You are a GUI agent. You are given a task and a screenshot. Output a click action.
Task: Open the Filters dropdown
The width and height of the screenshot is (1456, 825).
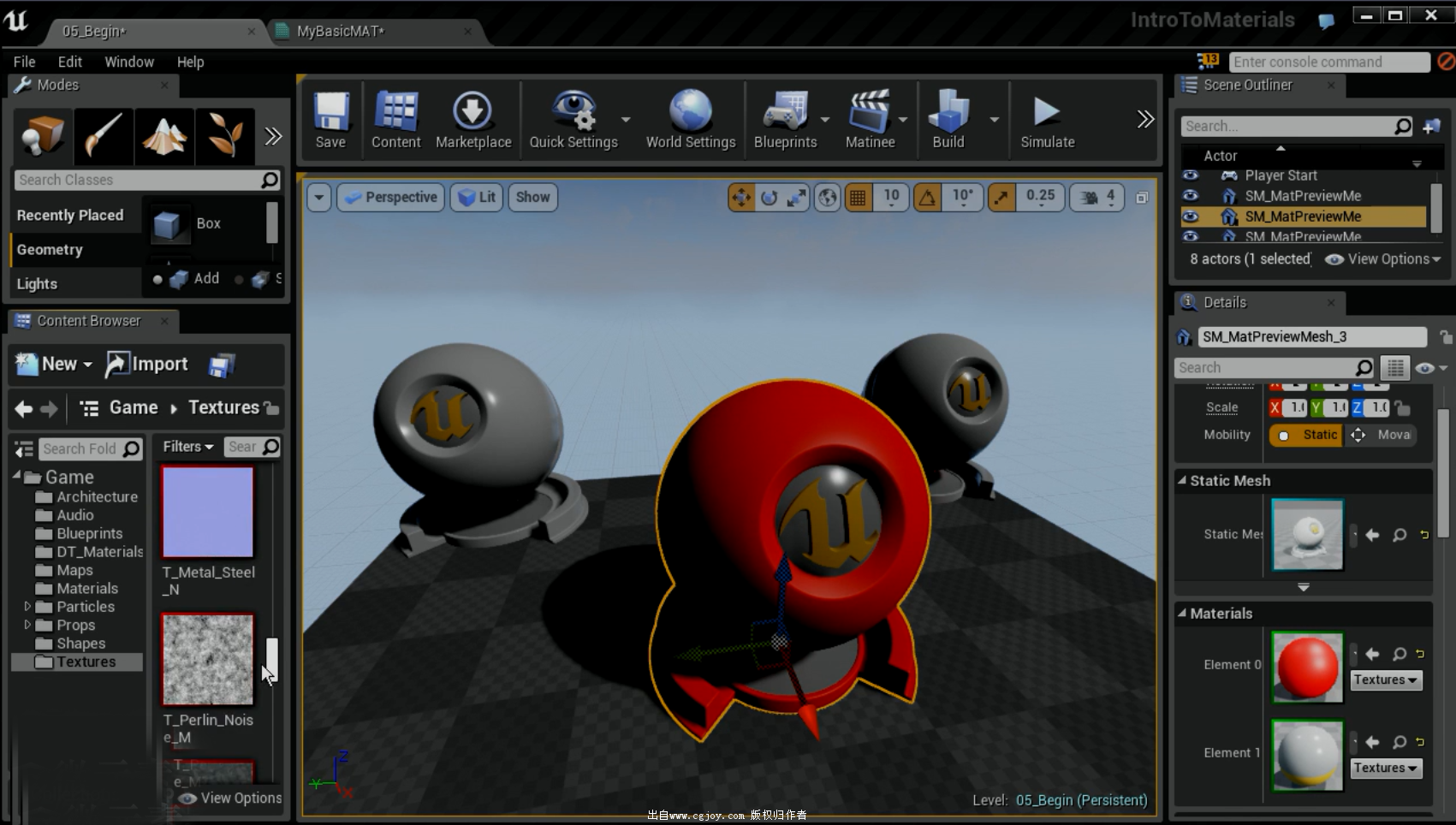(187, 447)
